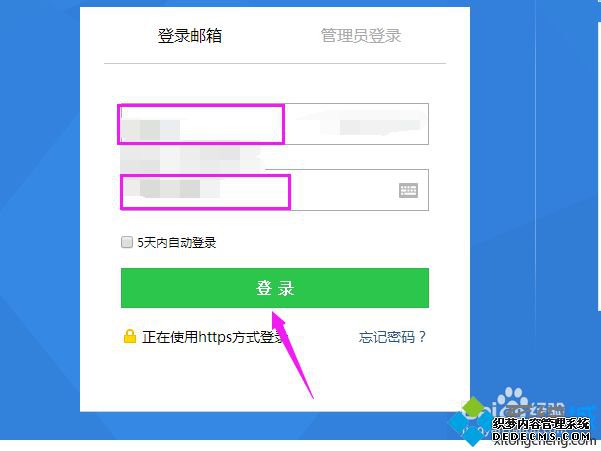The image size is (601, 451).
Task: Click the 织梦内容管理系统 watermark text
Action: [x=541, y=424]
